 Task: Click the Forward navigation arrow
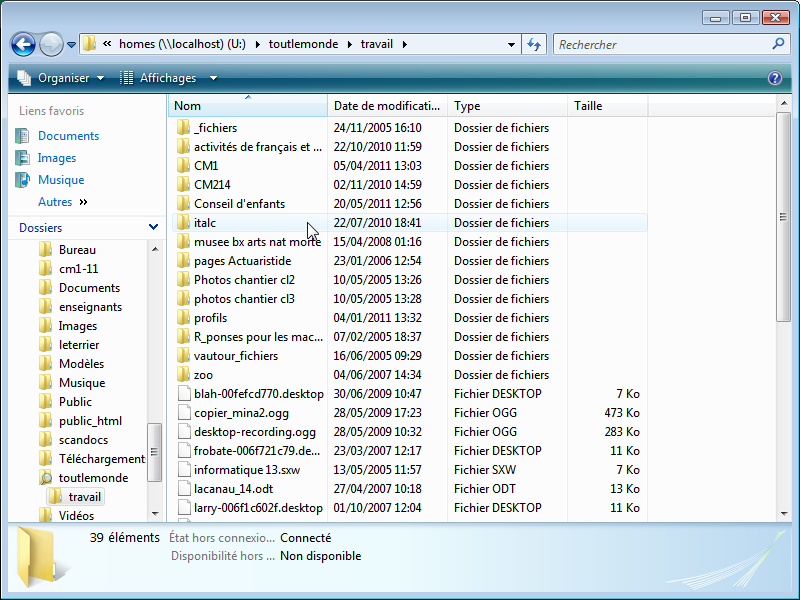click(51, 44)
